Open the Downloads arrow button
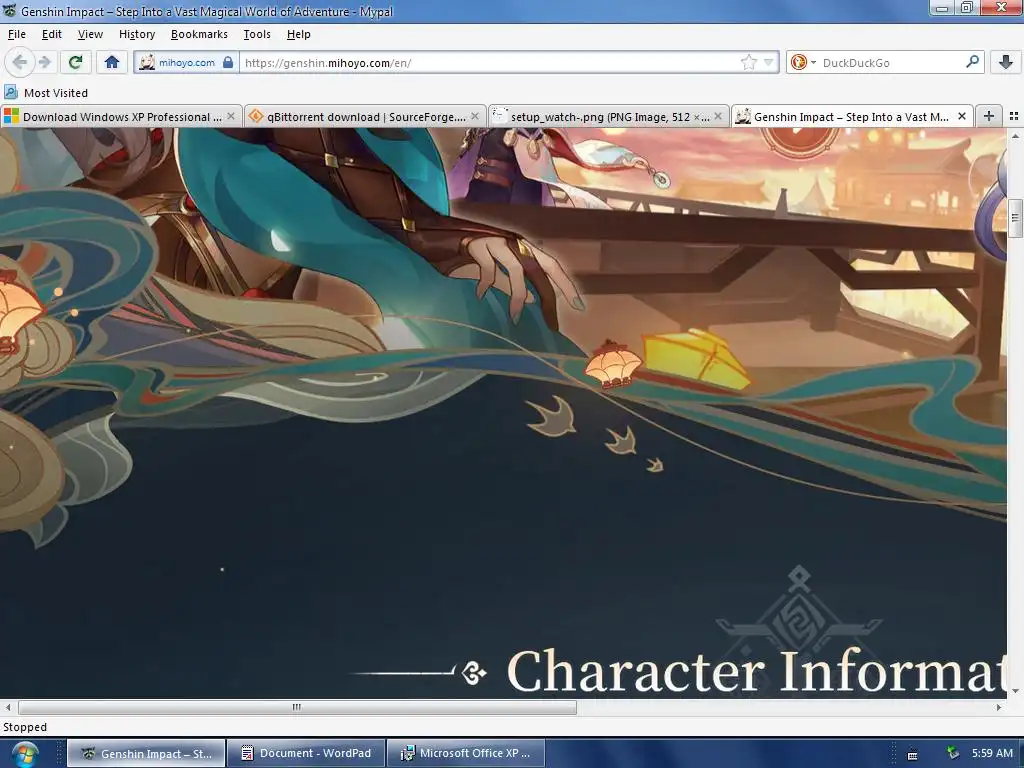The image size is (1024, 768). (x=1006, y=62)
